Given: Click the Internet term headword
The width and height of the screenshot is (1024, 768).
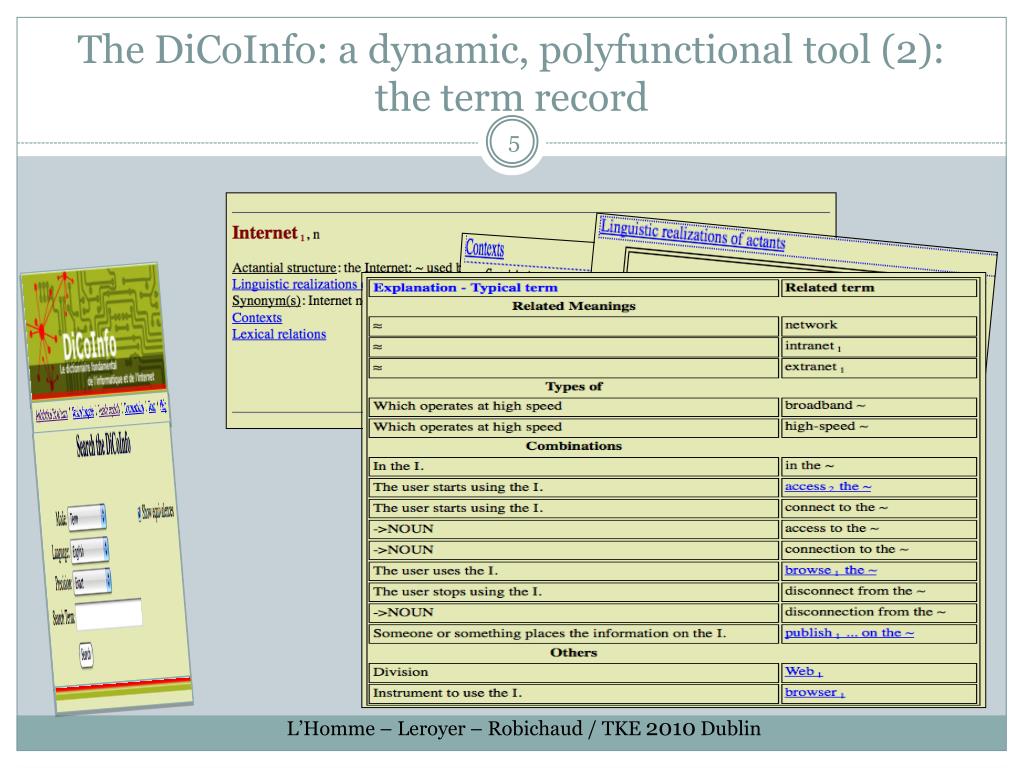Looking at the screenshot, I should (265, 232).
